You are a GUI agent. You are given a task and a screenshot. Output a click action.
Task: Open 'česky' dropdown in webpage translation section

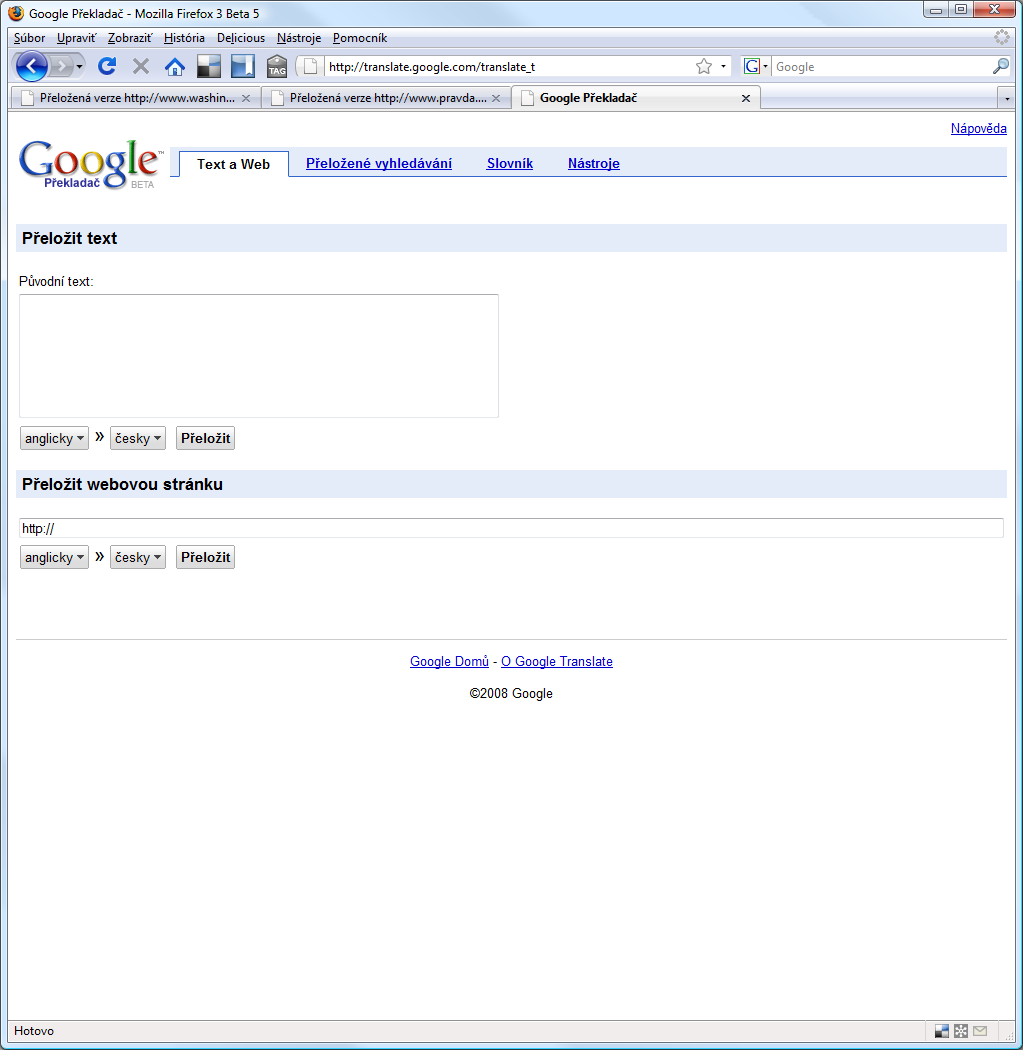click(x=137, y=557)
